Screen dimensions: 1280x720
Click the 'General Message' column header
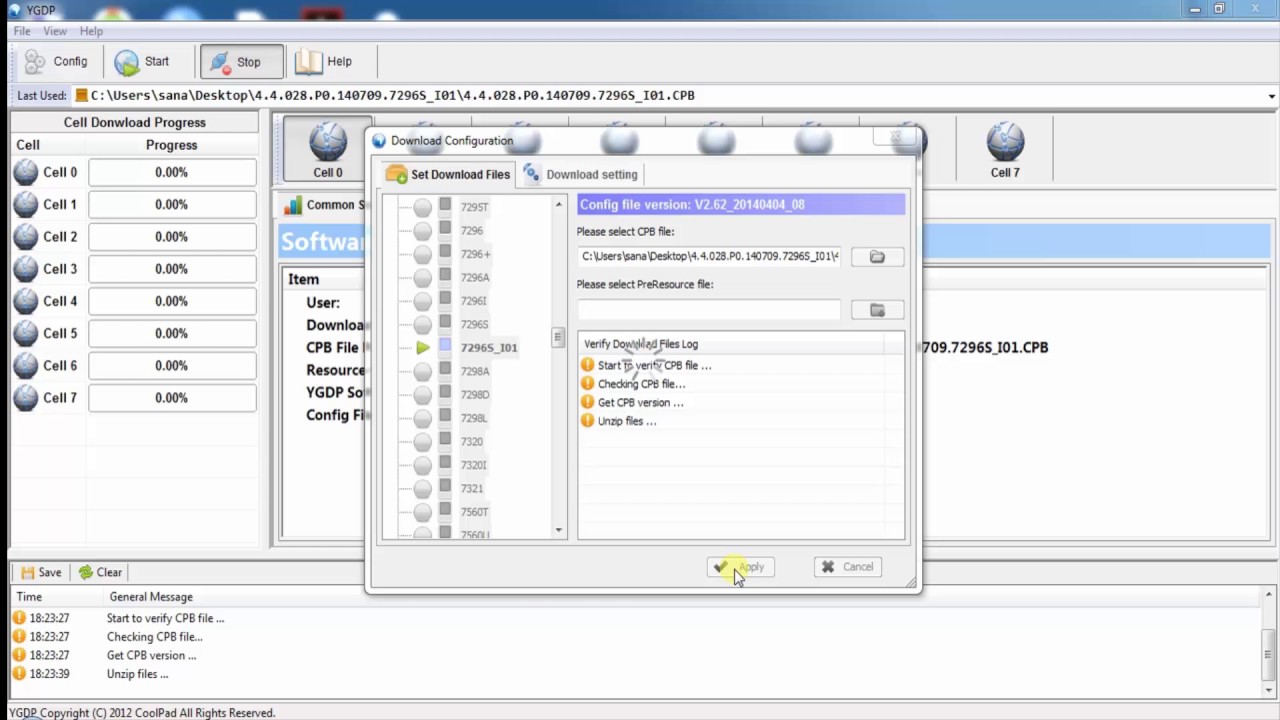pos(151,597)
